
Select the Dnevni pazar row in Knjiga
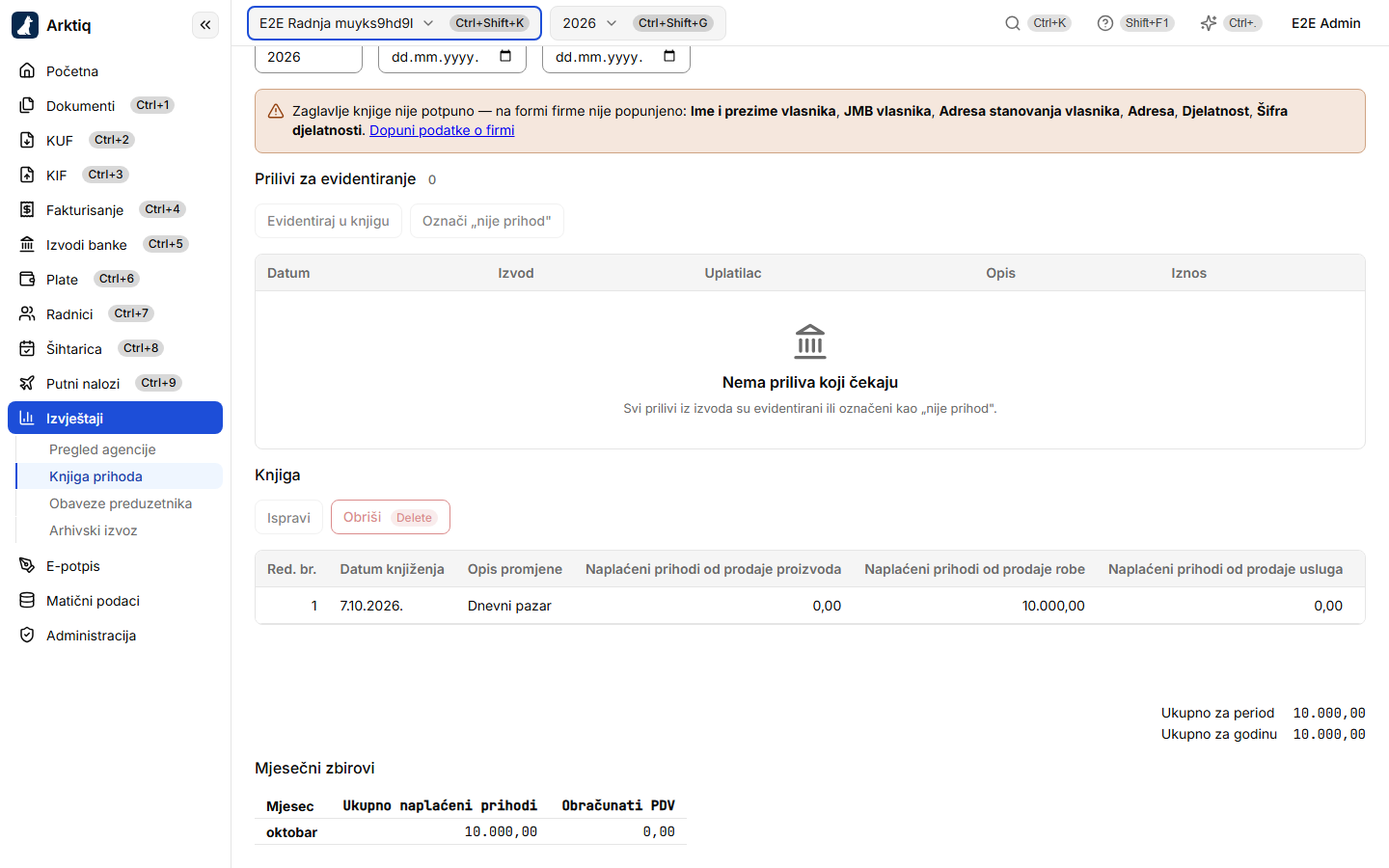[810, 606]
